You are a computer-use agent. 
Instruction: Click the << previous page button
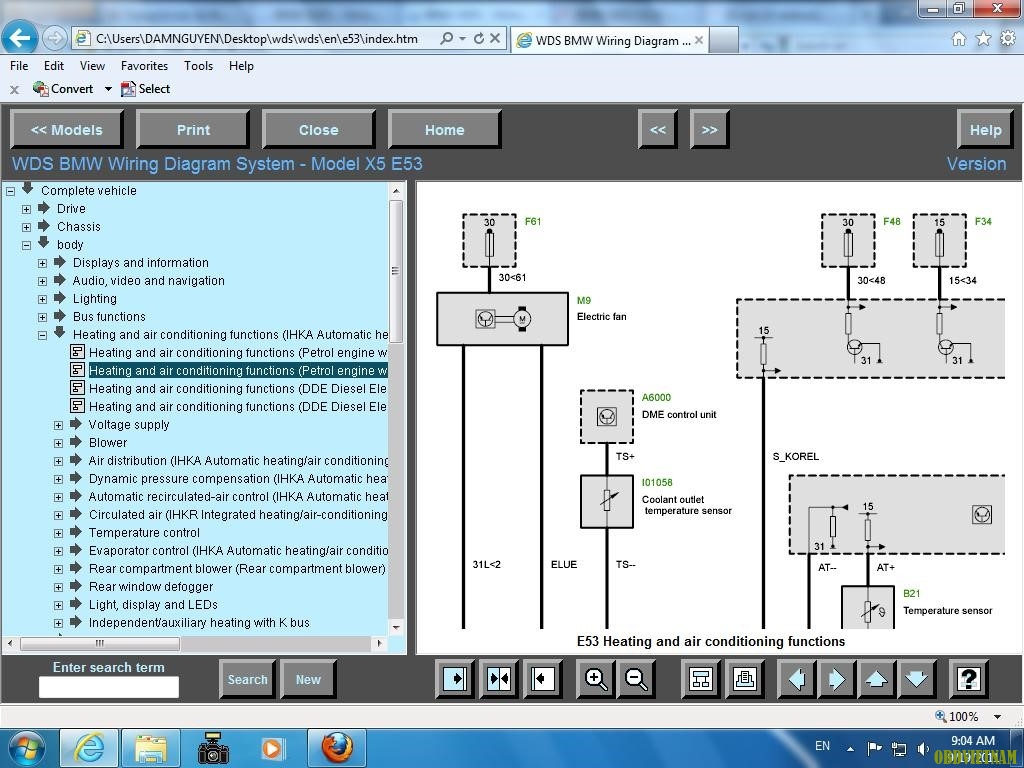point(658,129)
